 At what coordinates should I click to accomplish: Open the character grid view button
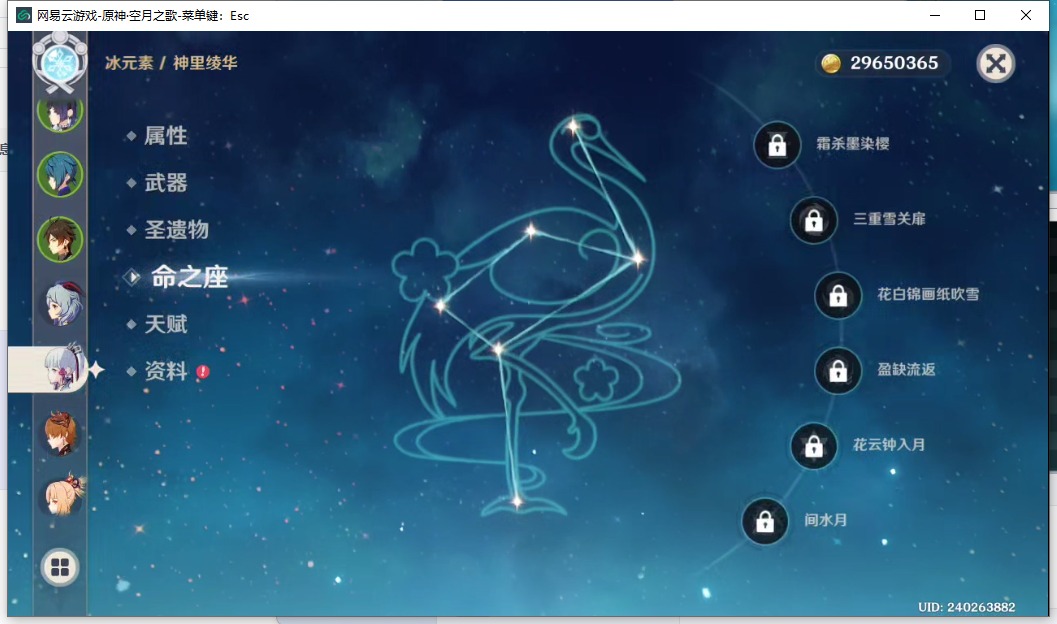pyautogui.click(x=60, y=568)
